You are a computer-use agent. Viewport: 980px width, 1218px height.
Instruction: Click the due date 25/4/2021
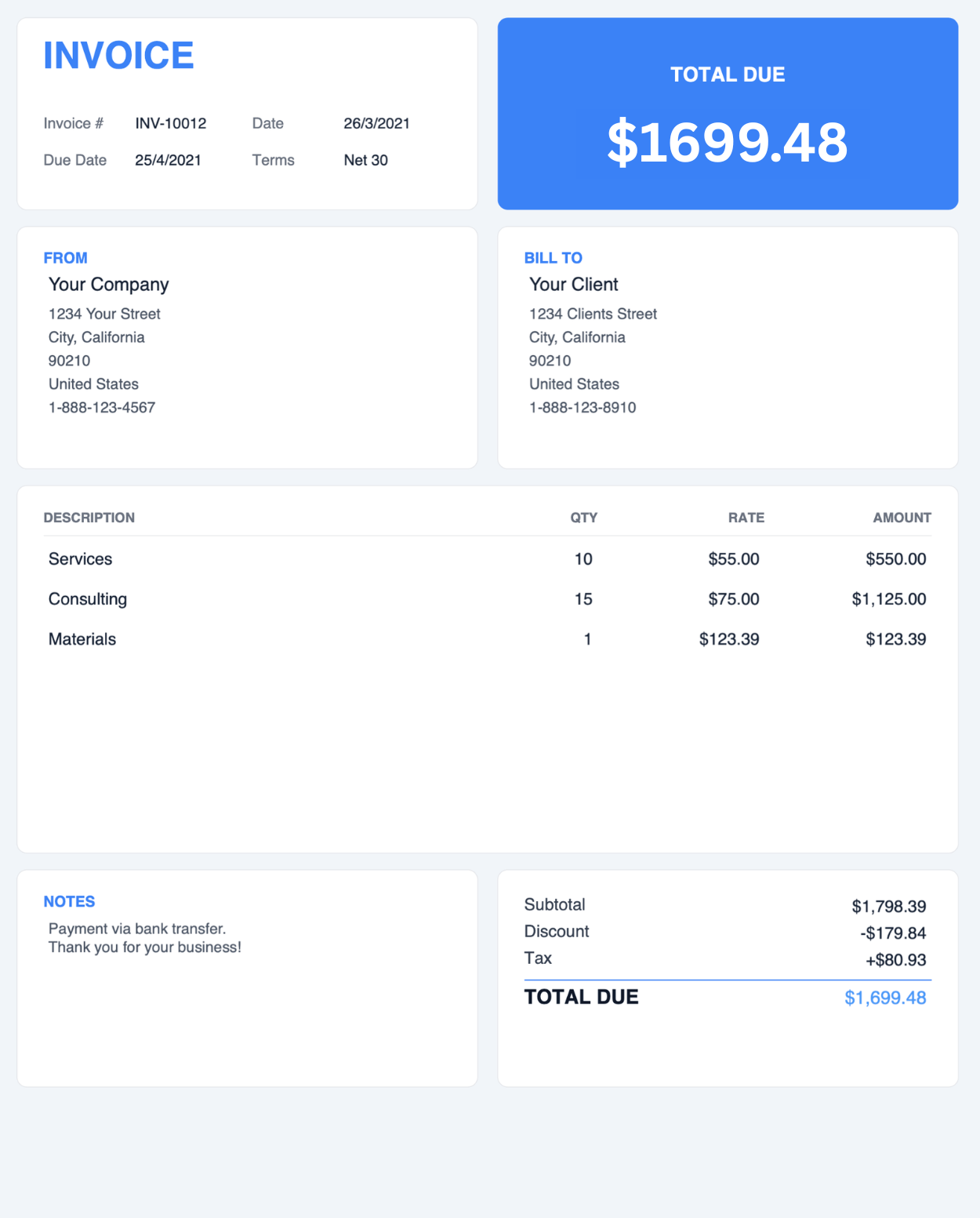click(168, 160)
